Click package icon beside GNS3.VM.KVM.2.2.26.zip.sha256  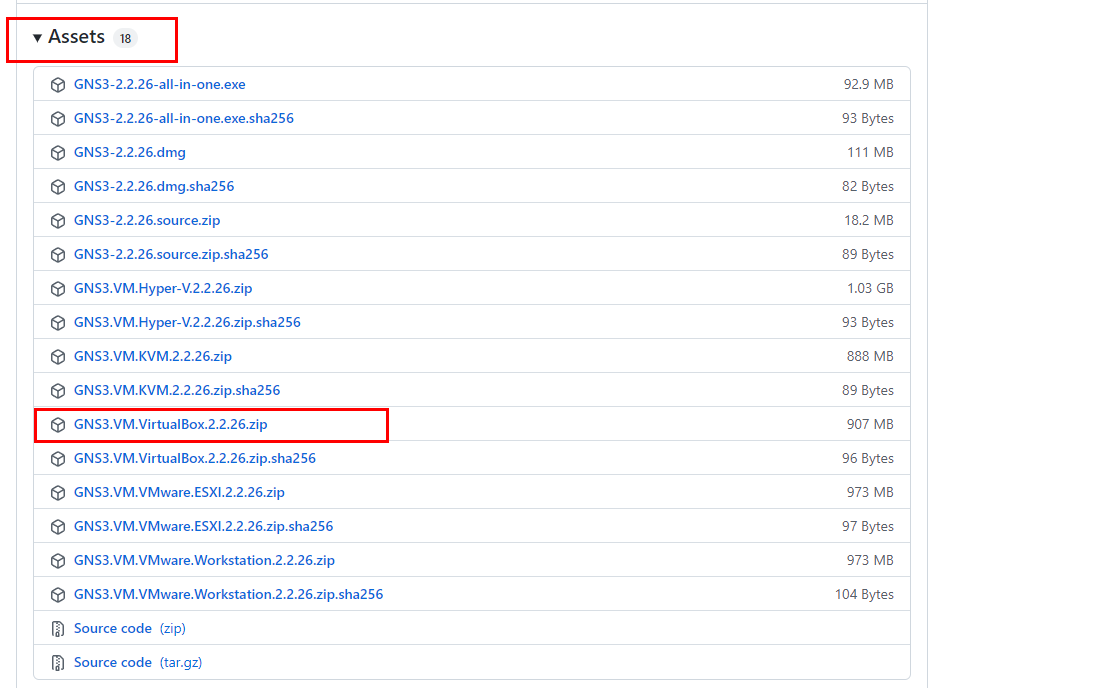58,391
